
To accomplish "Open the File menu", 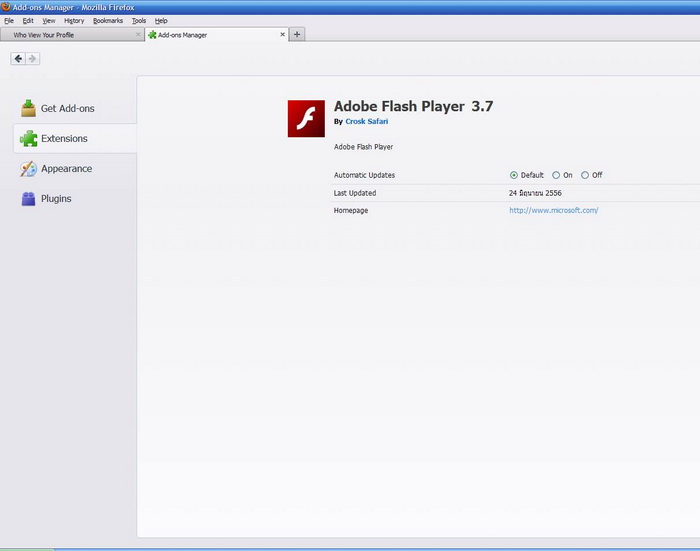I will [9, 21].
